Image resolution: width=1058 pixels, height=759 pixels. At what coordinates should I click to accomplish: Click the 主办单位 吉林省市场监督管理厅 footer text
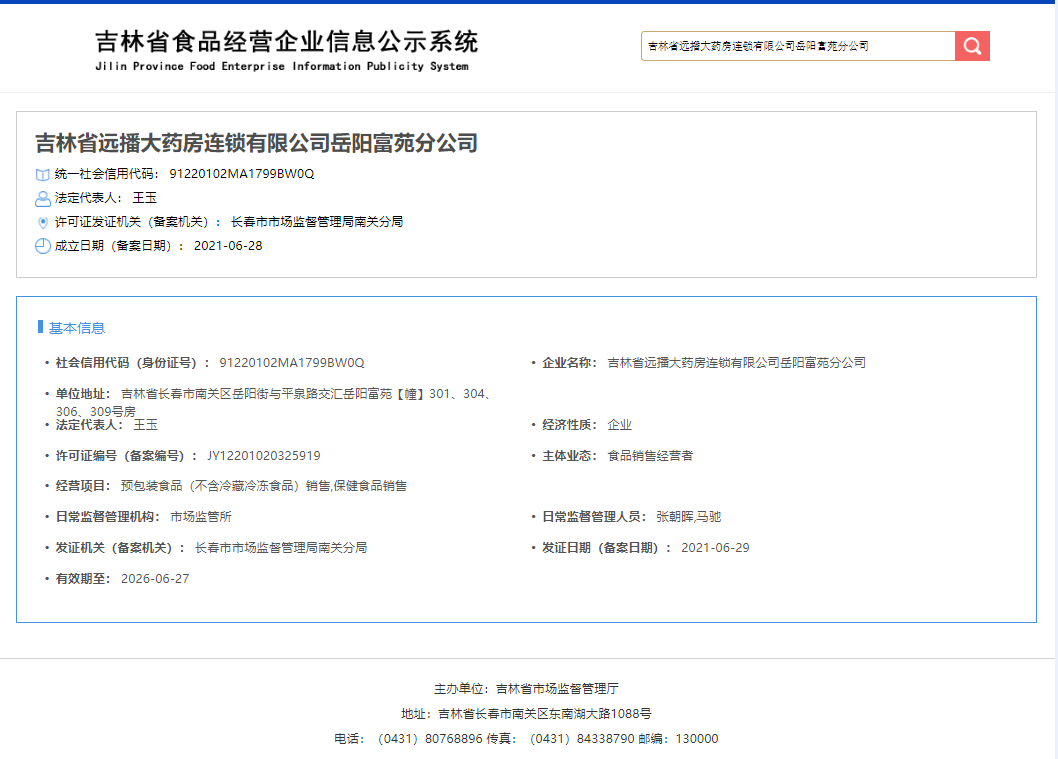528,687
